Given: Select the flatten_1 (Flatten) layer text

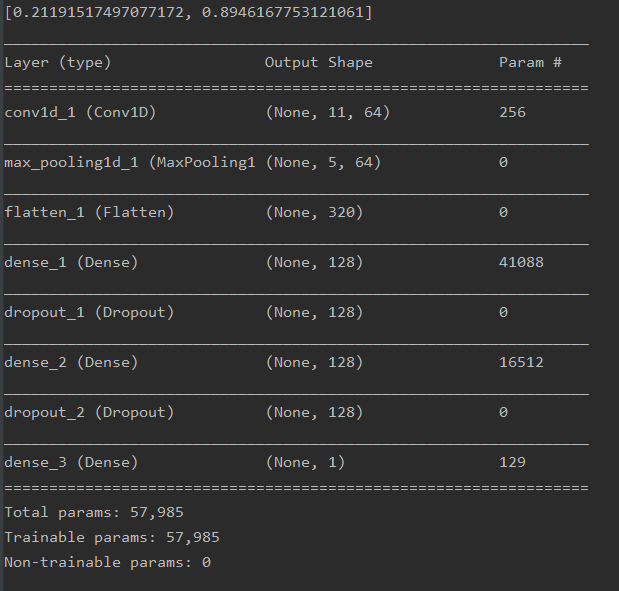Looking at the screenshot, I should (89, 212).
